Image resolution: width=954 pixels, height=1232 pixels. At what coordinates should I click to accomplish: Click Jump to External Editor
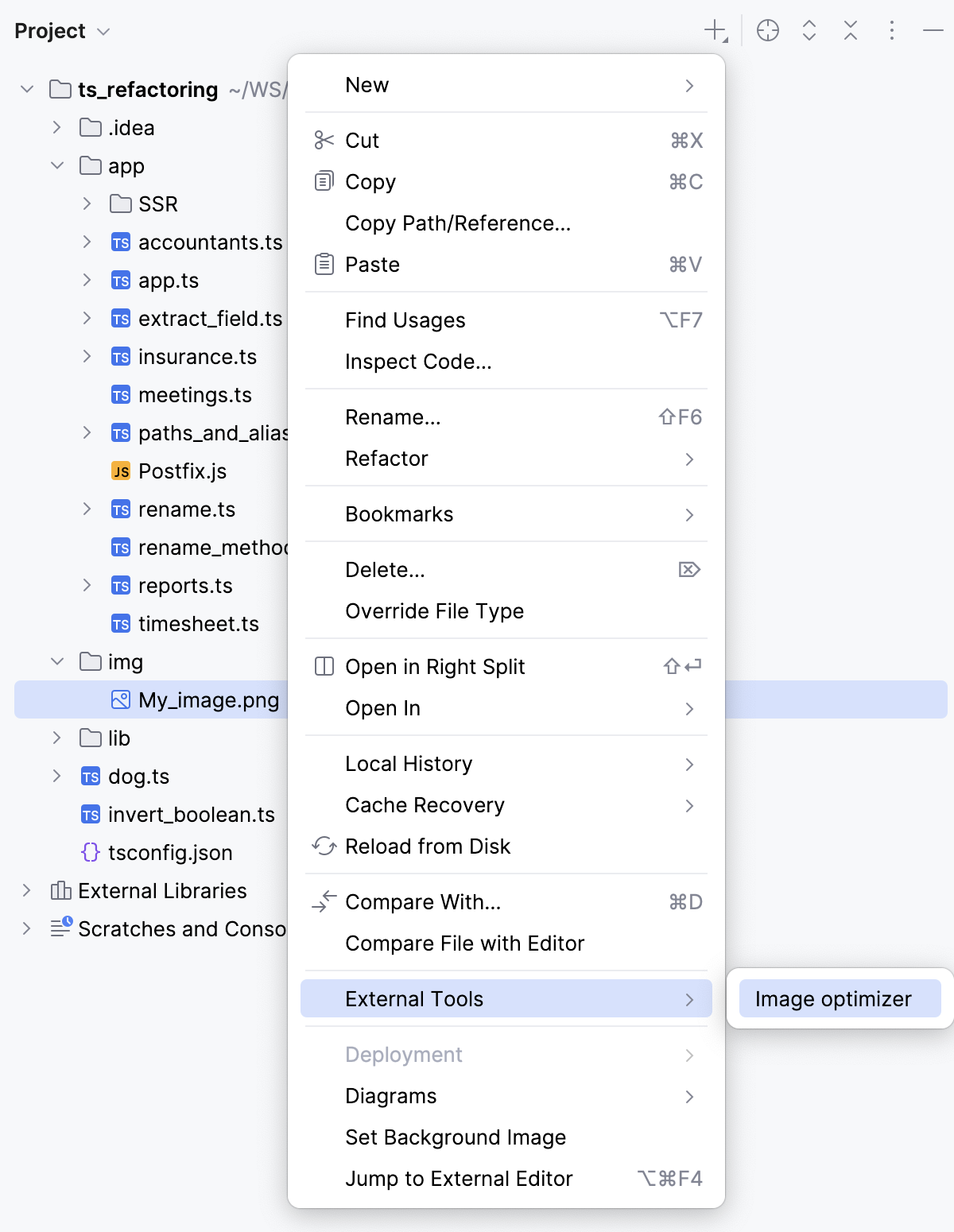click(x=459, y=1178)
